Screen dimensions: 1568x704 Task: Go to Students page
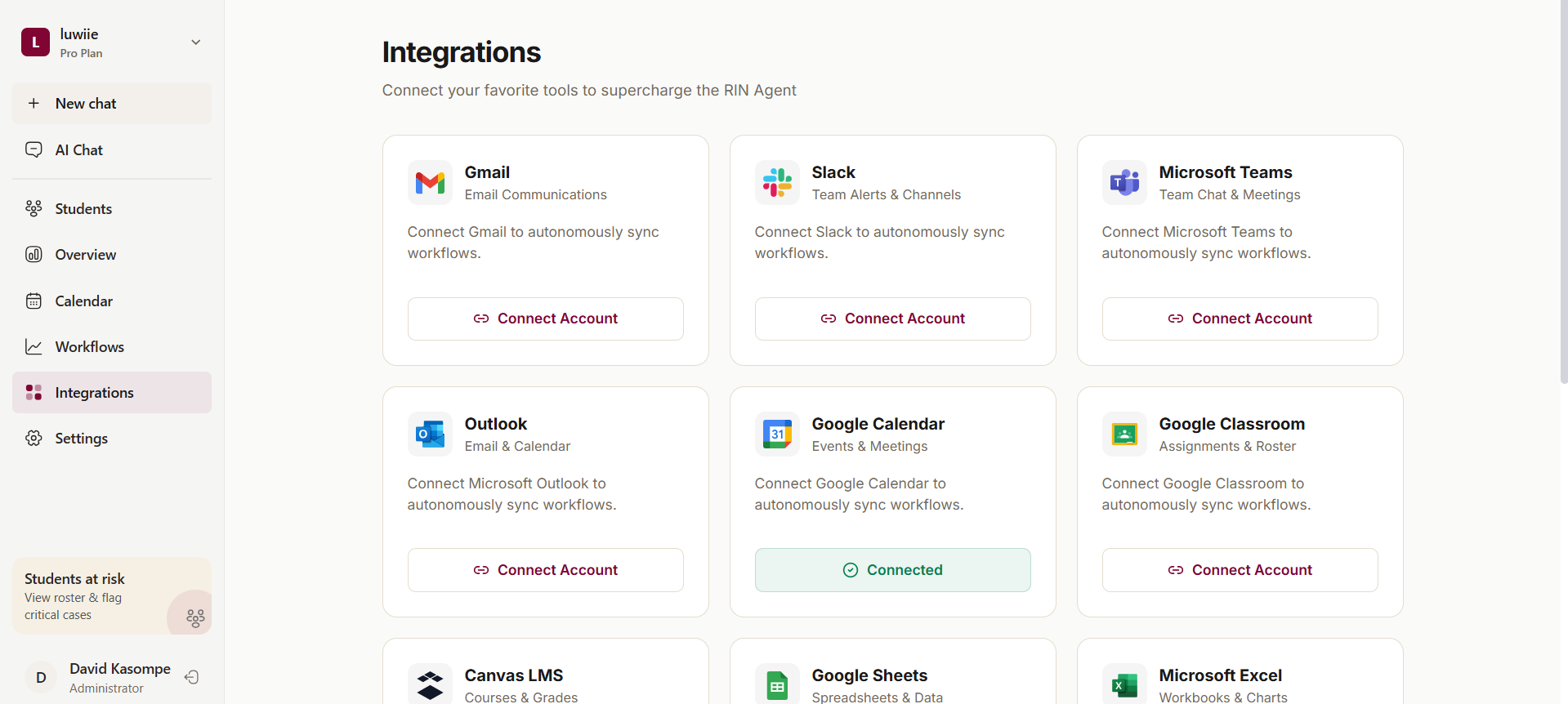pos(112,209)
